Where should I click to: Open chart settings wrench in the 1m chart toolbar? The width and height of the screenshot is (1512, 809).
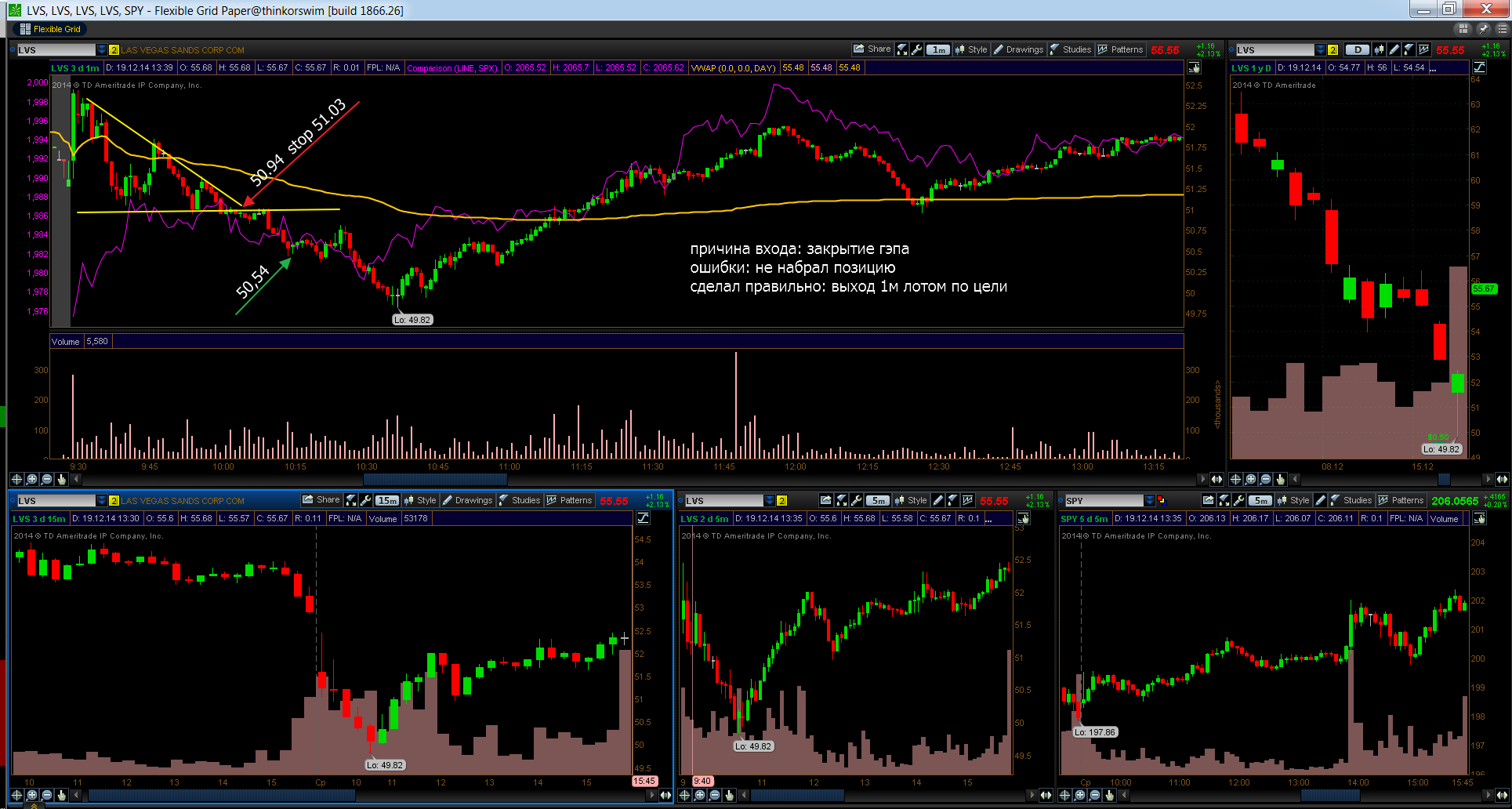[916, 49]
